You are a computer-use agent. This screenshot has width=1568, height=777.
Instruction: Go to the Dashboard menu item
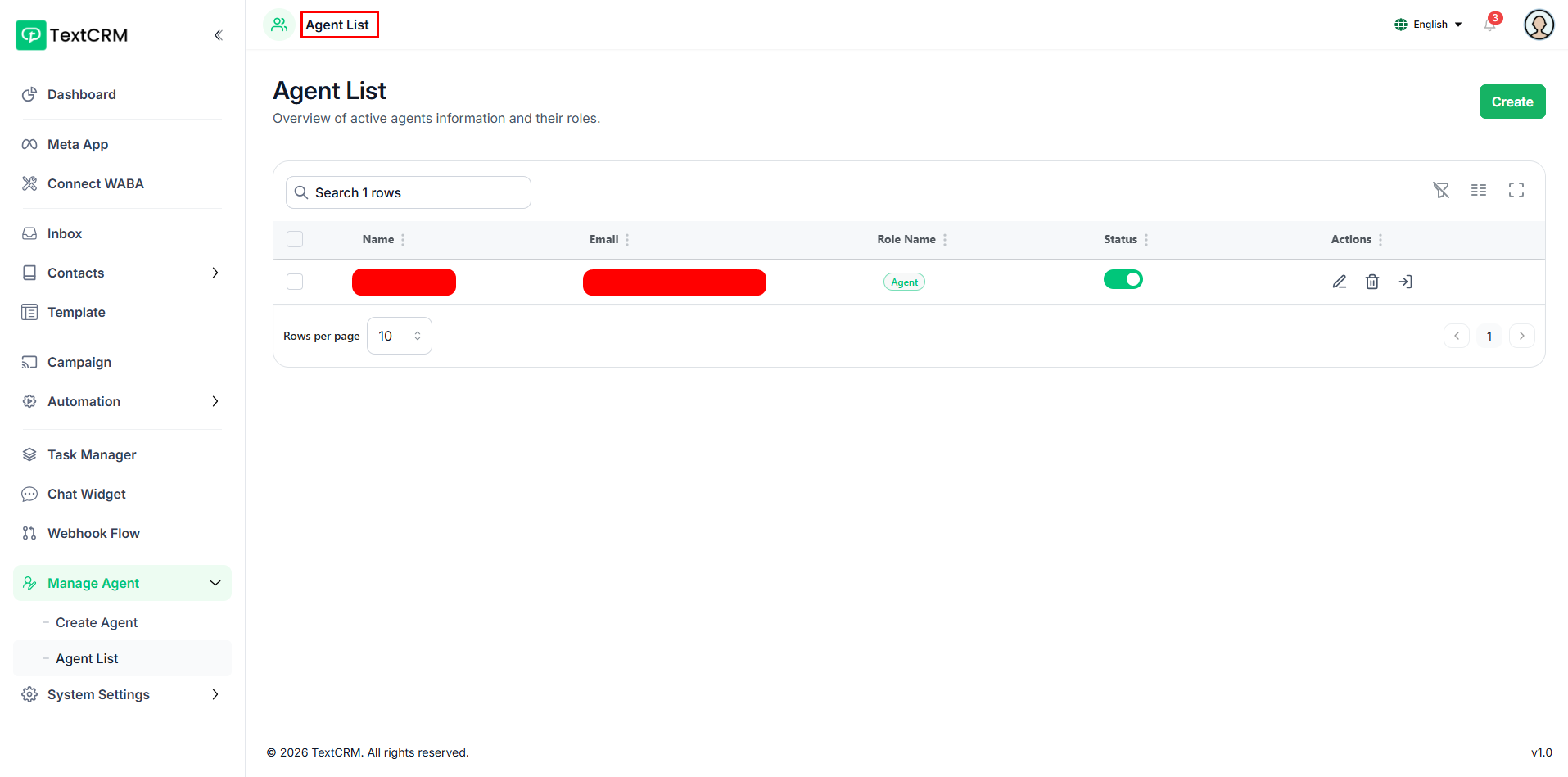click(x=82, y=94)
